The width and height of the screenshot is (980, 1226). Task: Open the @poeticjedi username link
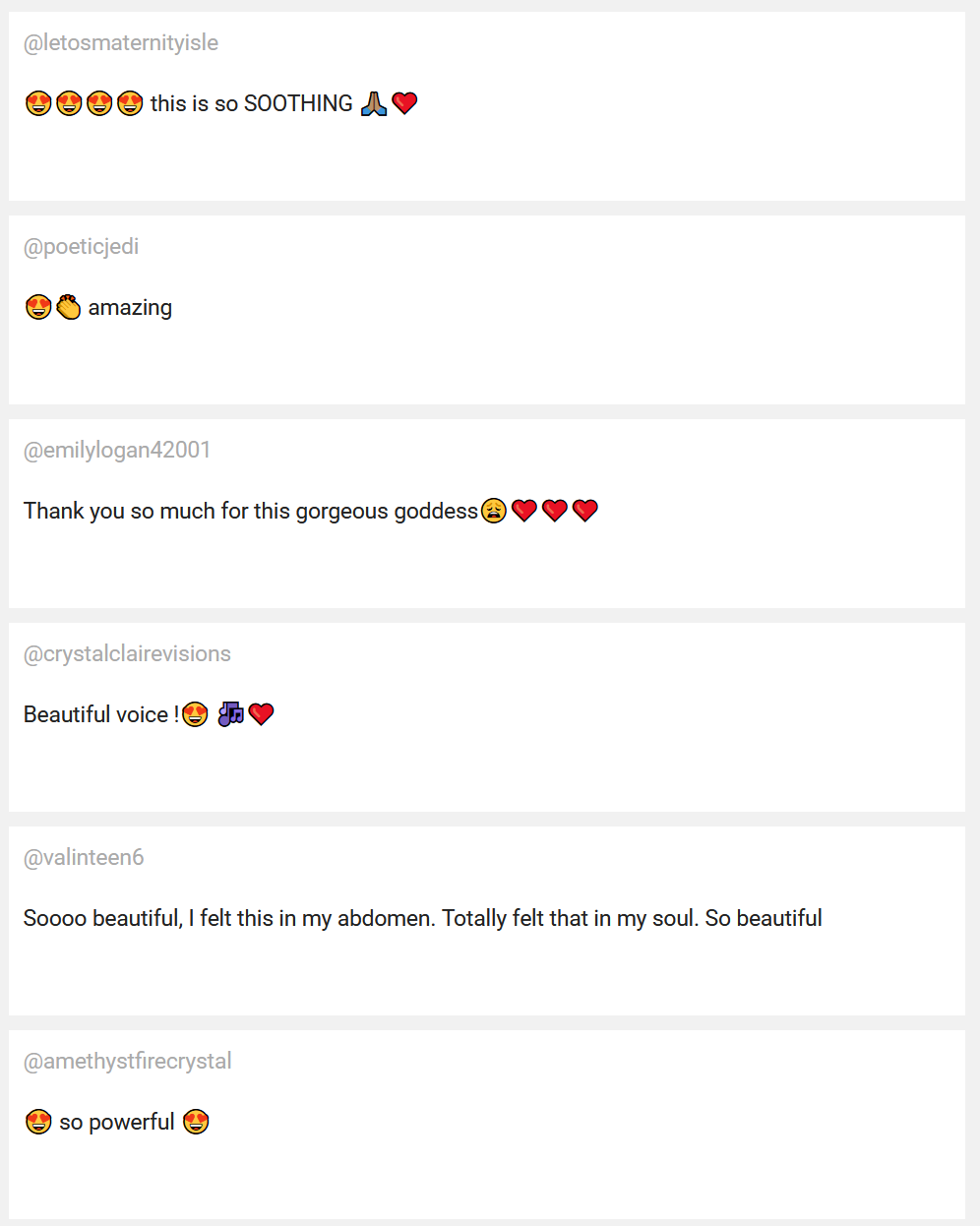(x=81, y=246)
